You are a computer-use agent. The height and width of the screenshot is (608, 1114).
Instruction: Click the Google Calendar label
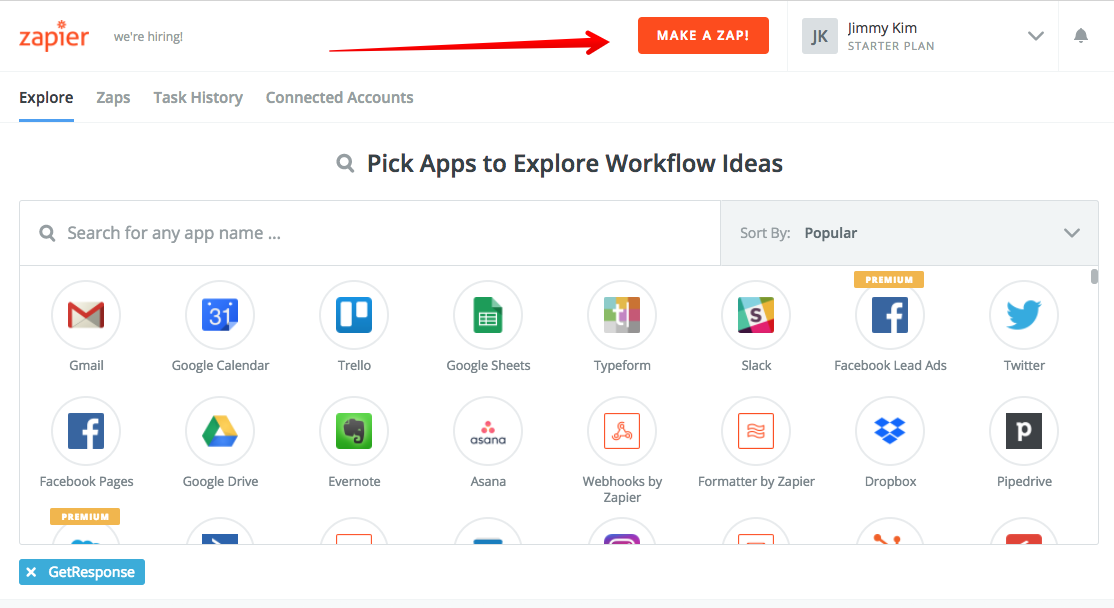pos(220,365)
